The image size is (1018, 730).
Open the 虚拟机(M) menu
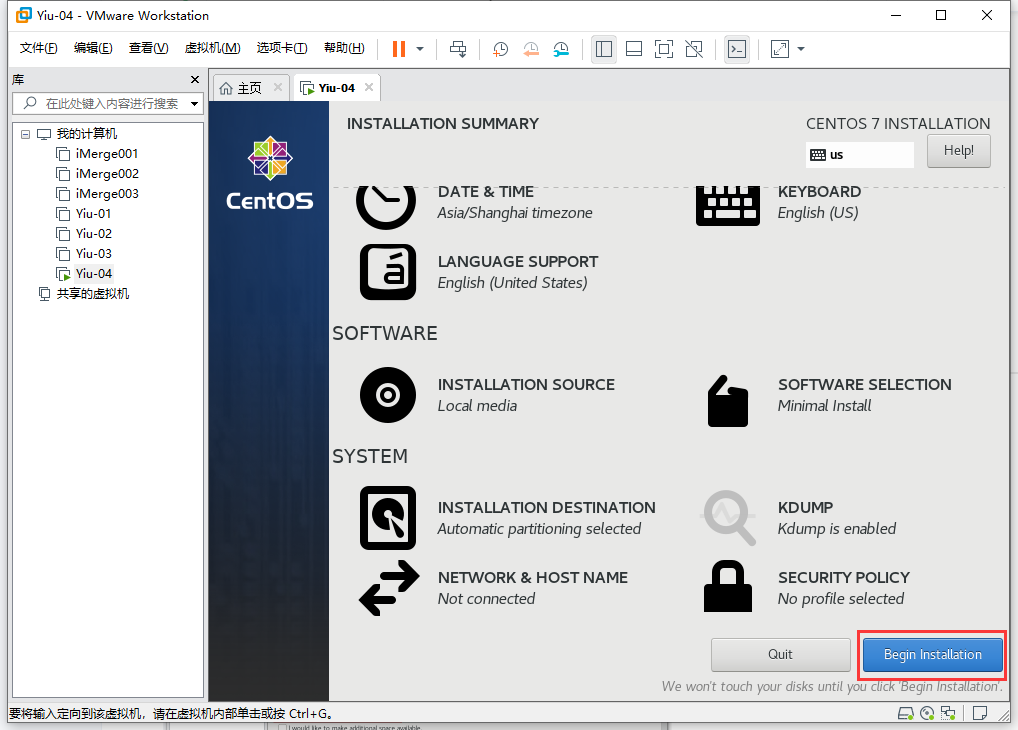click(x=212, y=48)
